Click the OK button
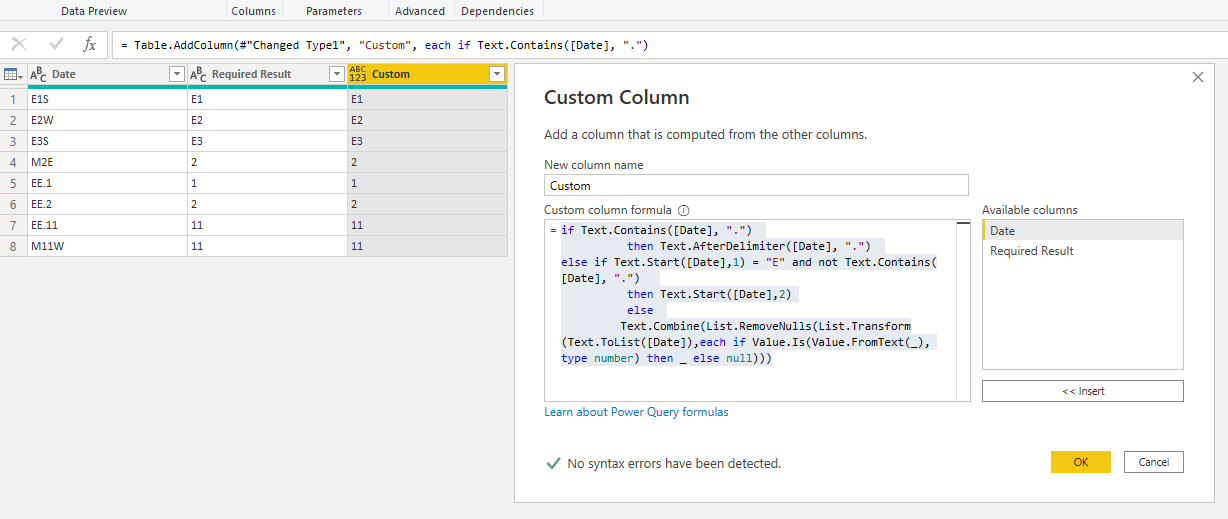 pos(1081,462)
